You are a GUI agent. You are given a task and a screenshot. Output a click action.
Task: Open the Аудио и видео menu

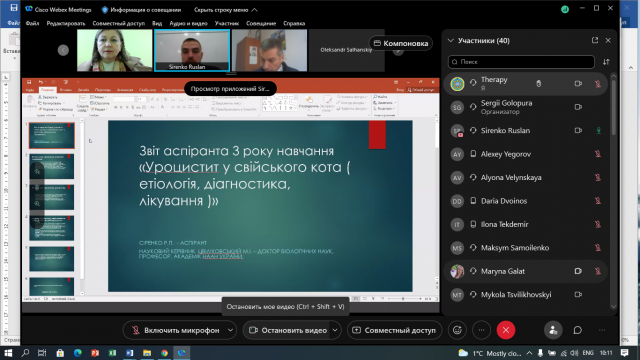point(188,23)
